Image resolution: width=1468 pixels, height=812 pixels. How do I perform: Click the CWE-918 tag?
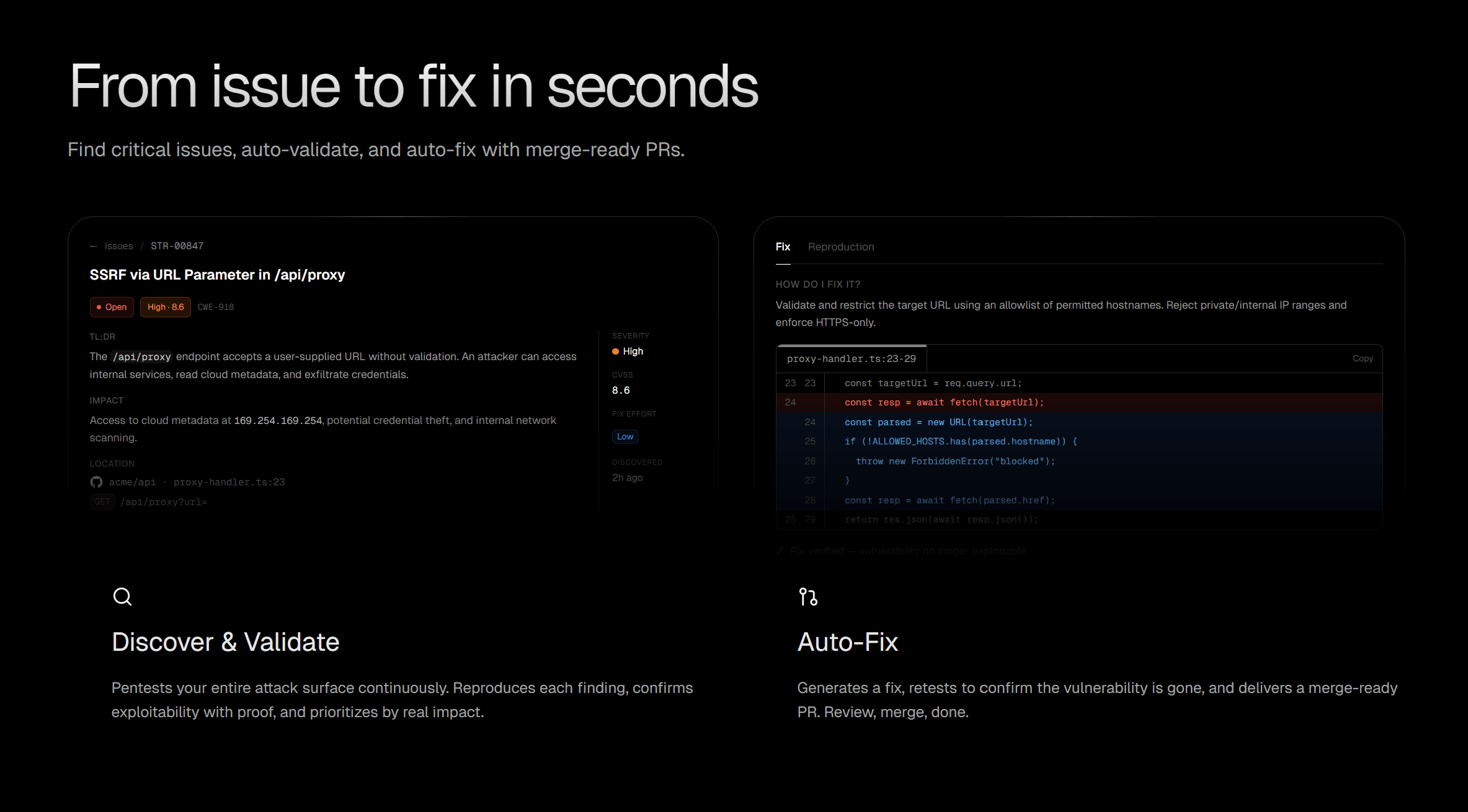pos(216,307)
